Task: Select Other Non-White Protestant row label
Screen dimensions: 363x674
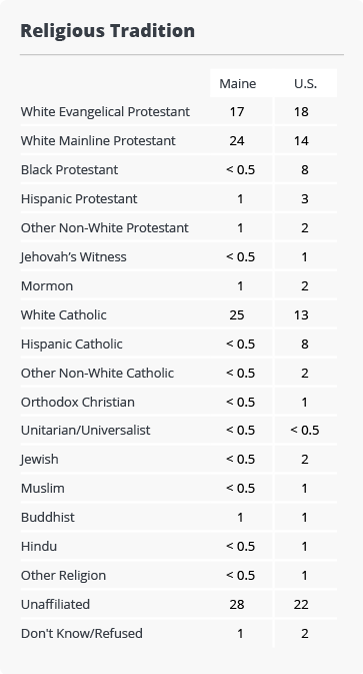Action: click(x=105, y=228)
